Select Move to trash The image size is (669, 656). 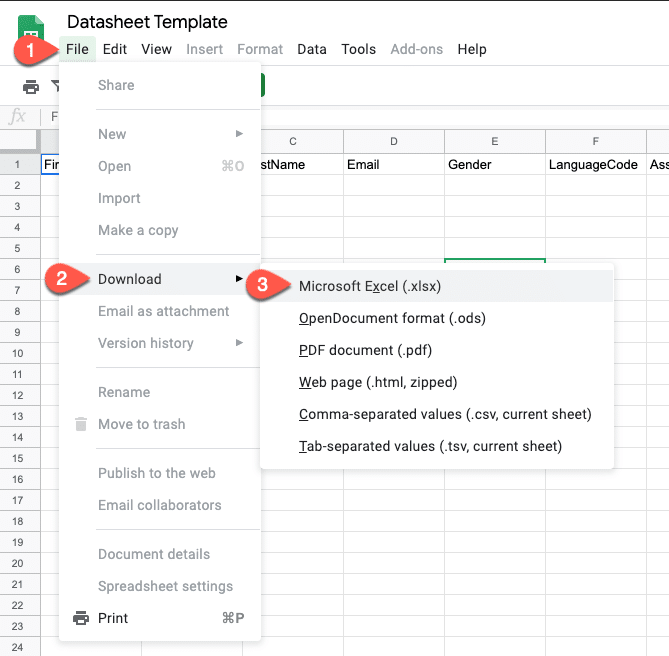tap(160, 424)
